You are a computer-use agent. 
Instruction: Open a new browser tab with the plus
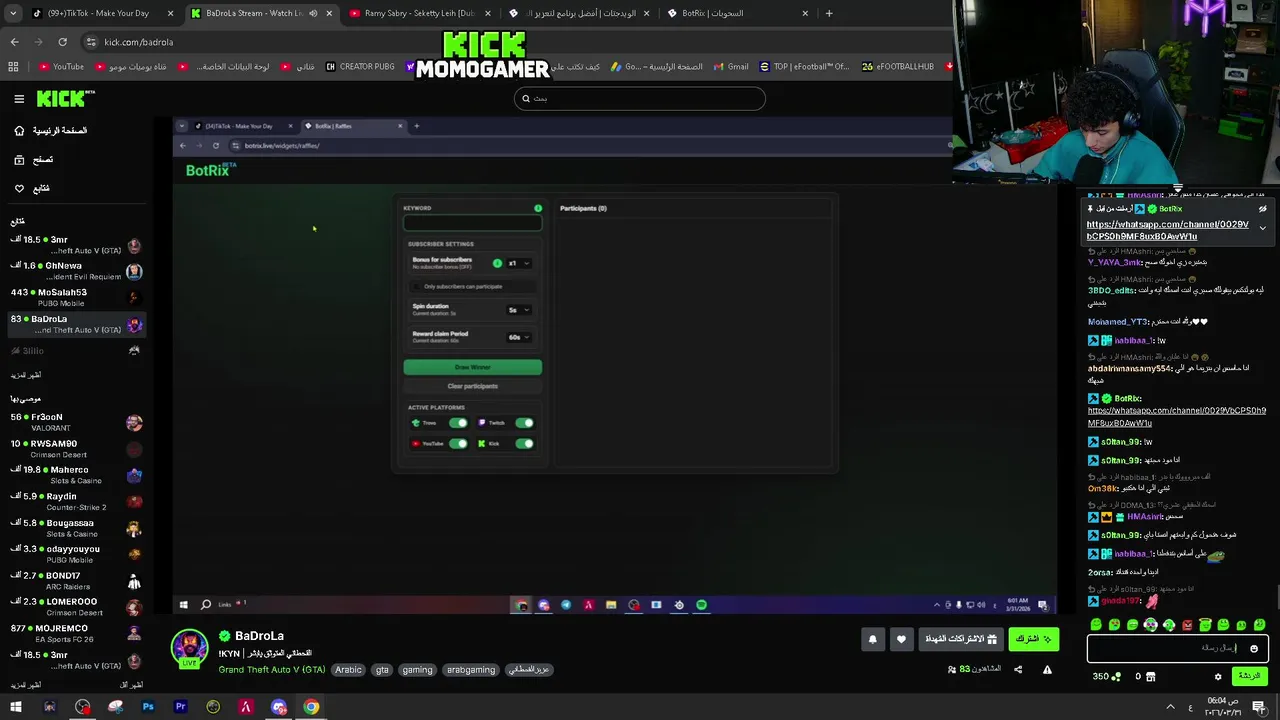coord(829,13)
